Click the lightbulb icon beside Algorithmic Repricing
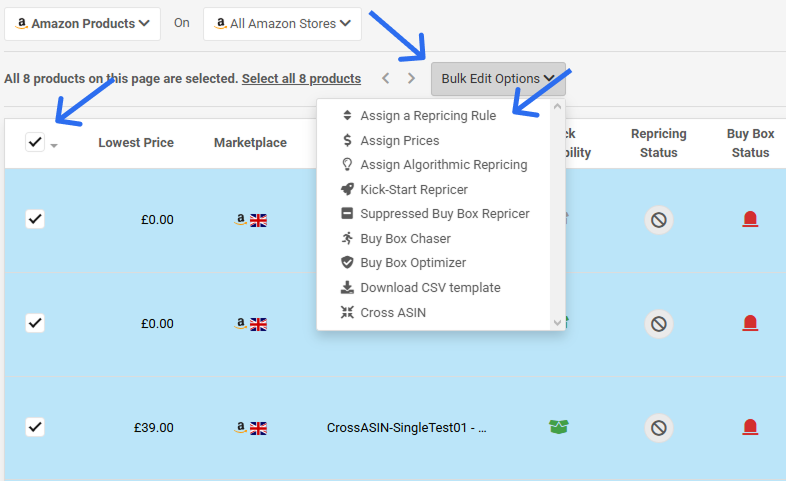 (x=347, y=164)
